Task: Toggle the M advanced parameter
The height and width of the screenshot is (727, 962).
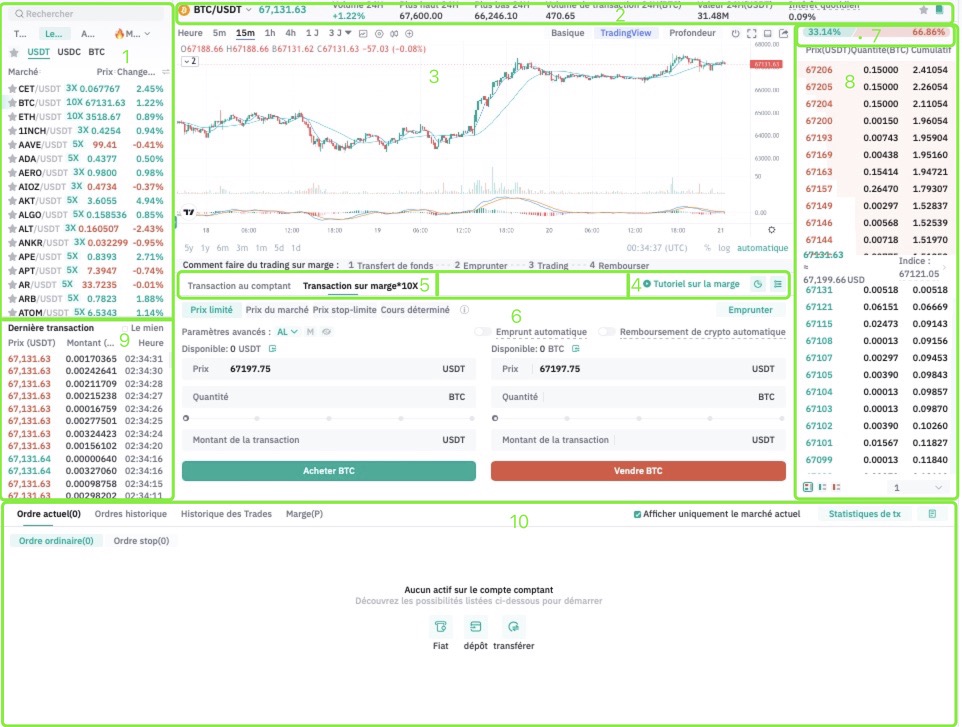Action: coord(310,332)
